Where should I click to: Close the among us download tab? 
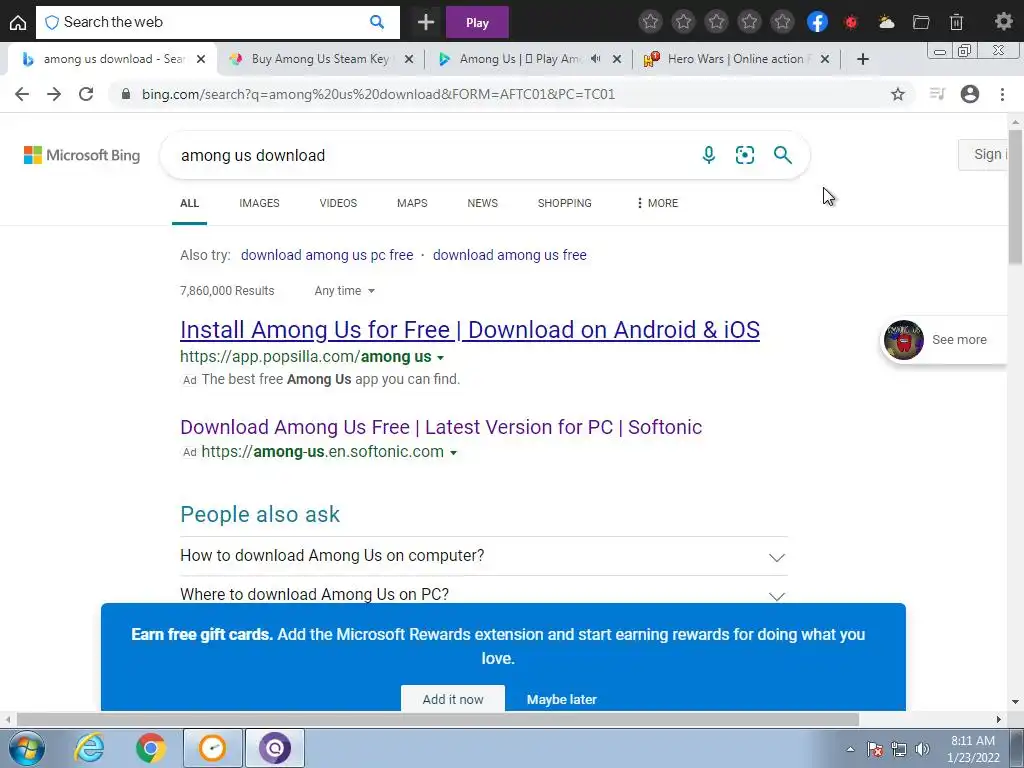201,59
